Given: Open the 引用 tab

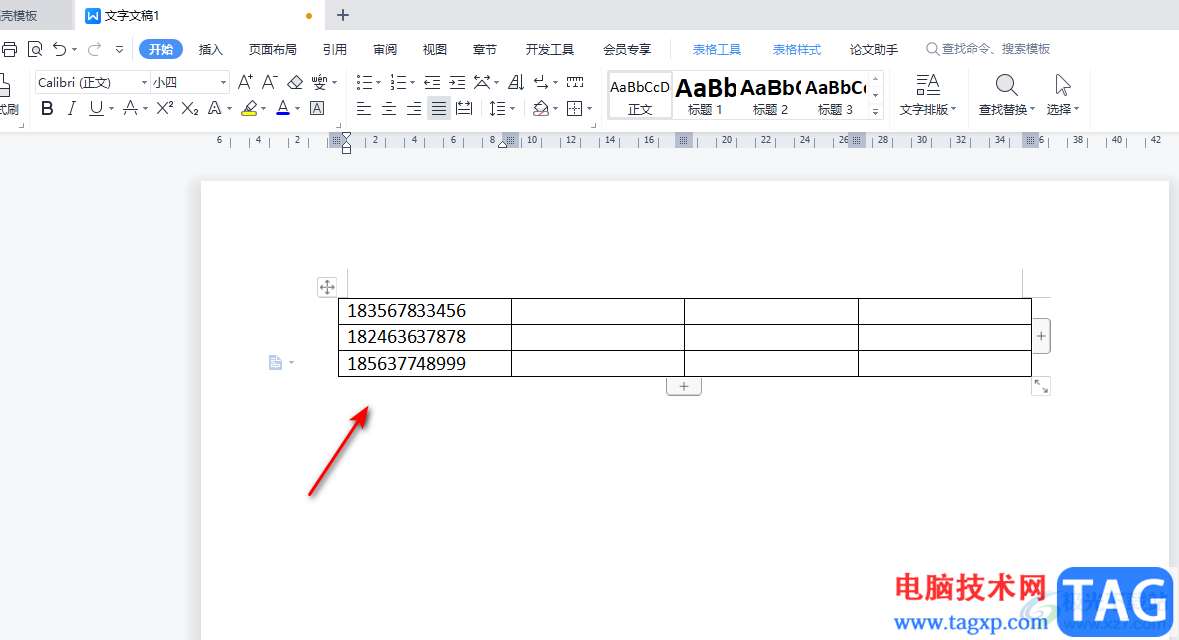Looking at the screenshot, I should [x=335, y=50].
